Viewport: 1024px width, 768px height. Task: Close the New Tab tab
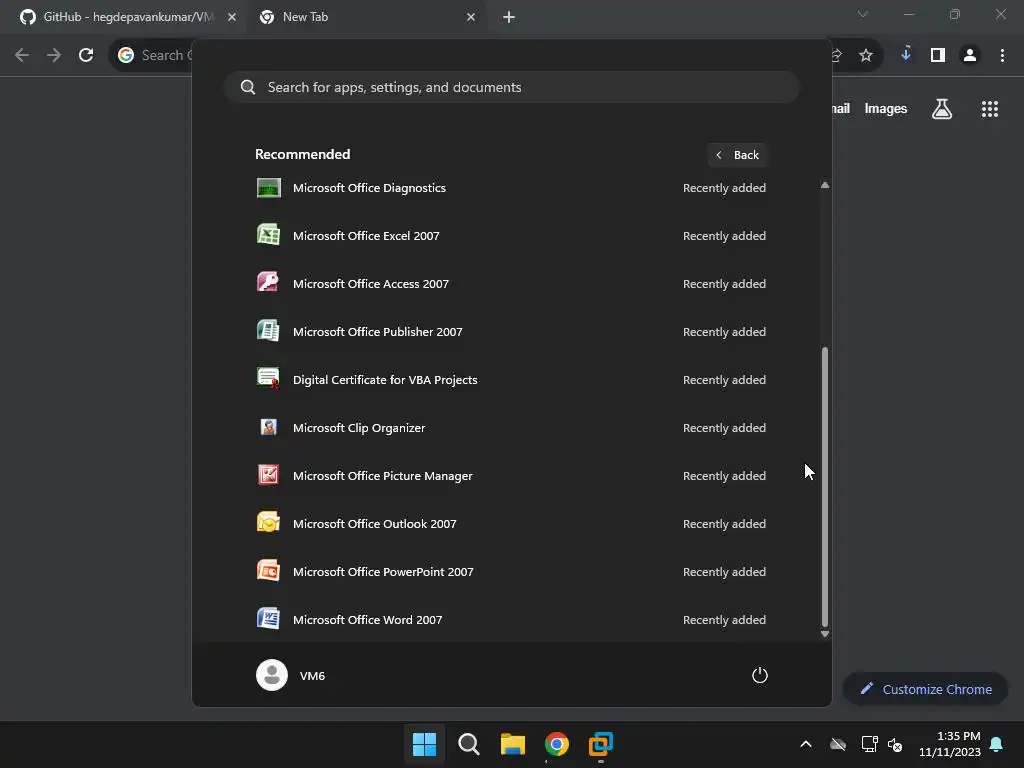tap(471, 17)
